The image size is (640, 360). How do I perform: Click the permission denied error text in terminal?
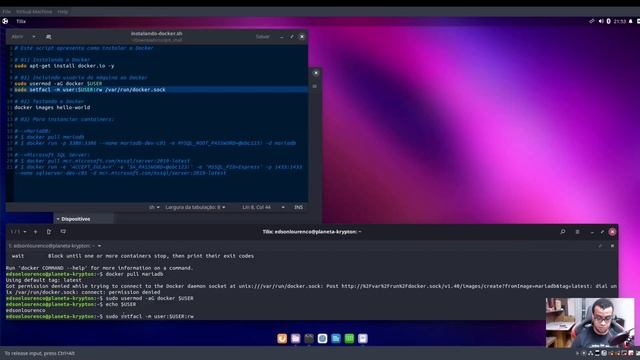(311, 289)
